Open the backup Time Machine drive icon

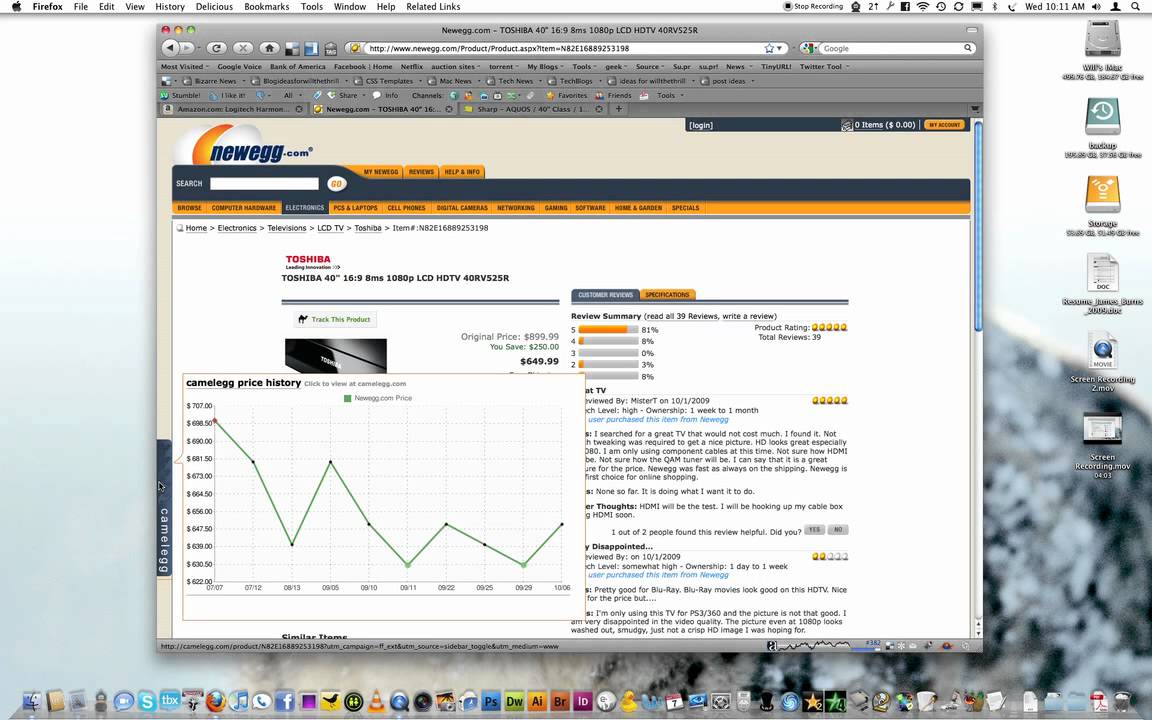point(1102,116)
